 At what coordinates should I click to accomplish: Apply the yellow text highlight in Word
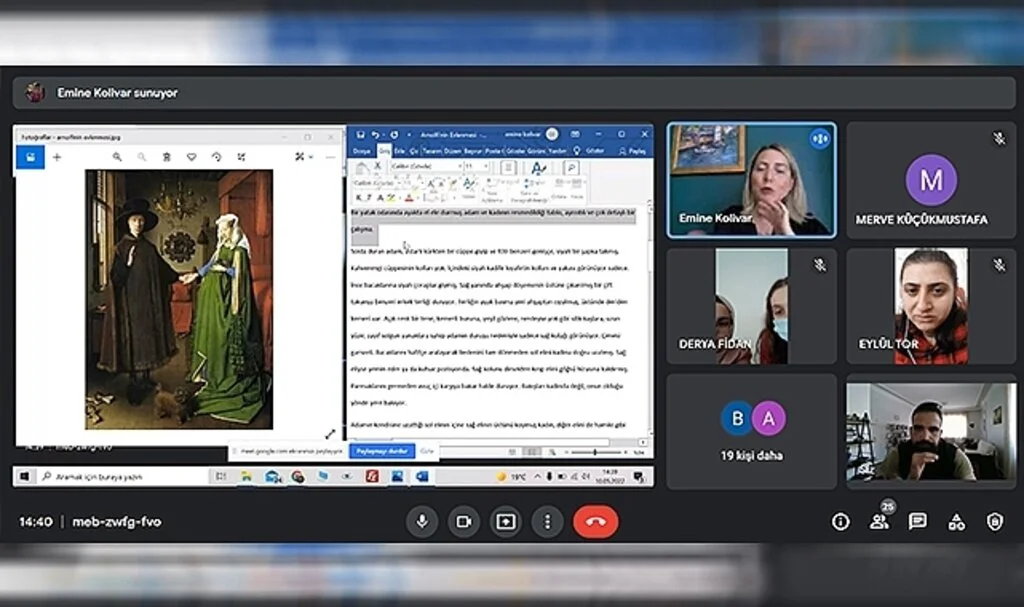(391, 197)
